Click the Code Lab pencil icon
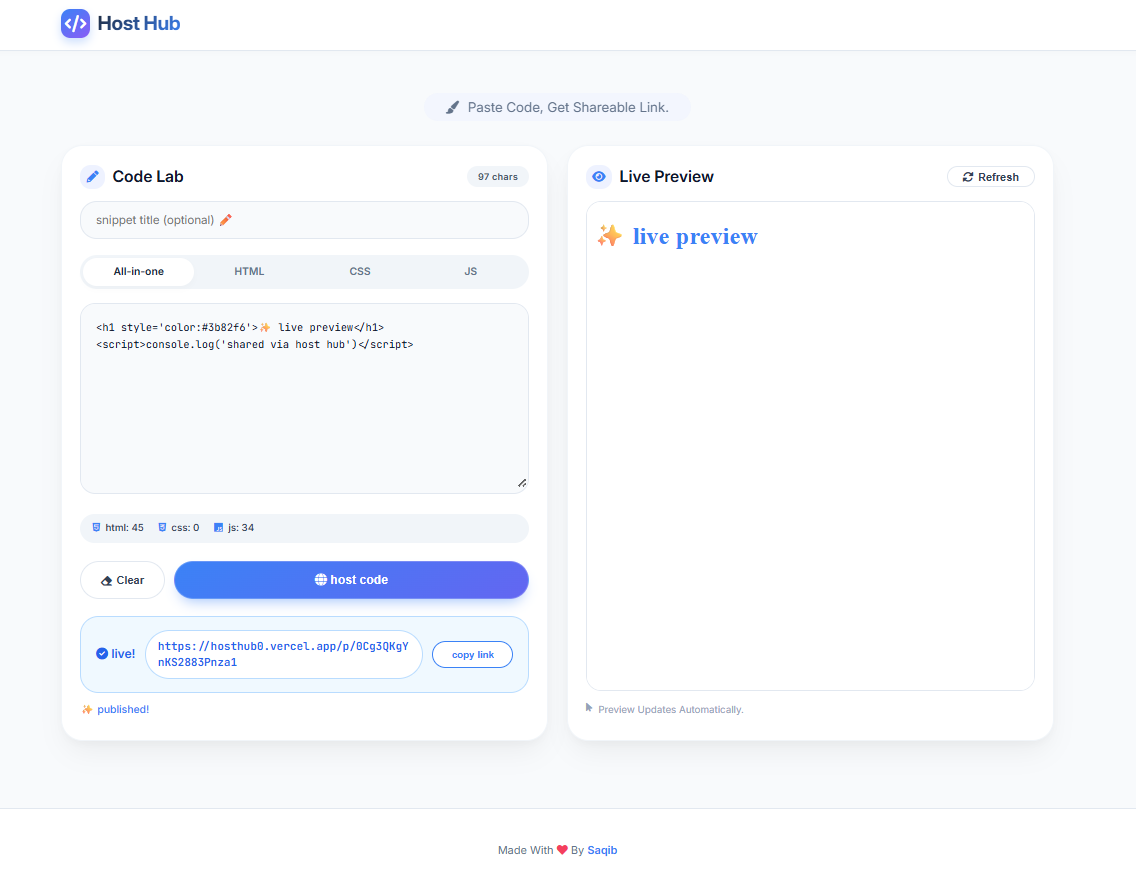The height and width of the screenshot is (890, 1136). click(x=92, y=176)
